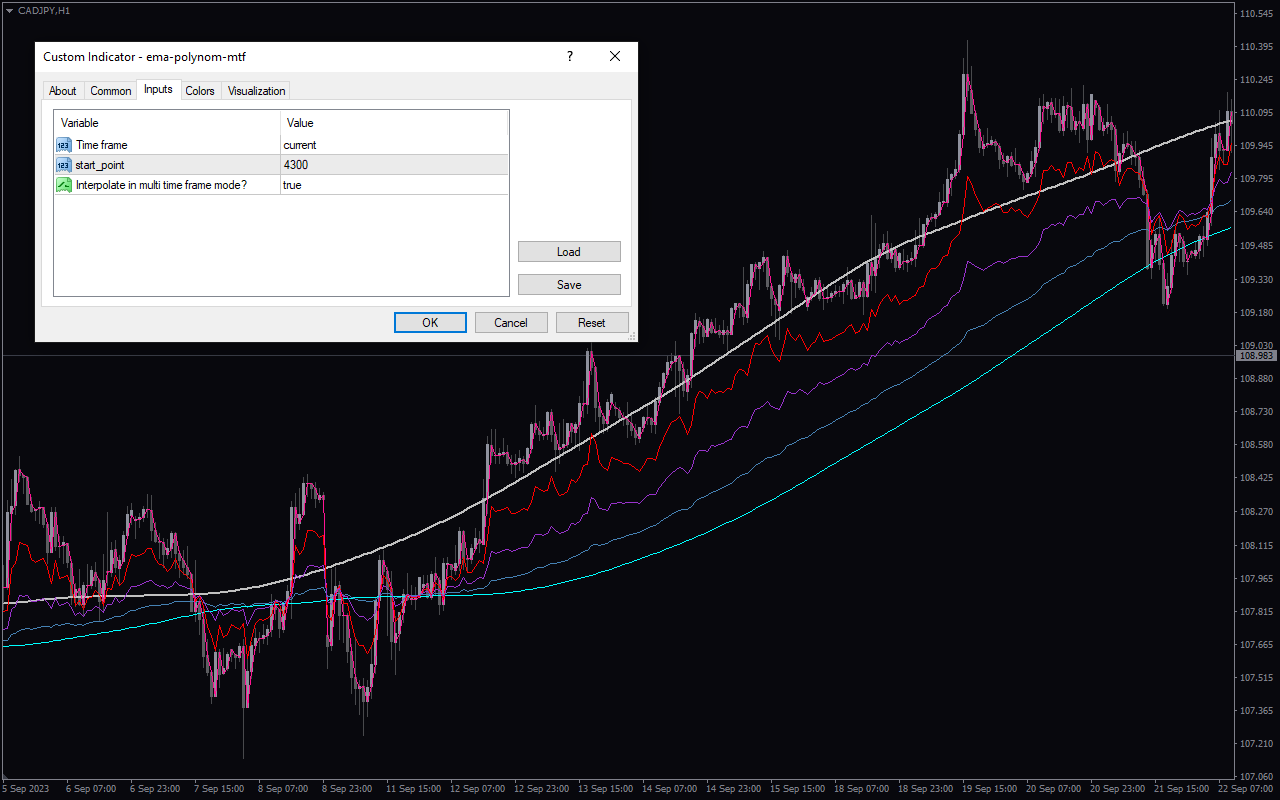Open the Colors tab
The width and height of the screenshot is (1280, 800).
coord(200,91)
